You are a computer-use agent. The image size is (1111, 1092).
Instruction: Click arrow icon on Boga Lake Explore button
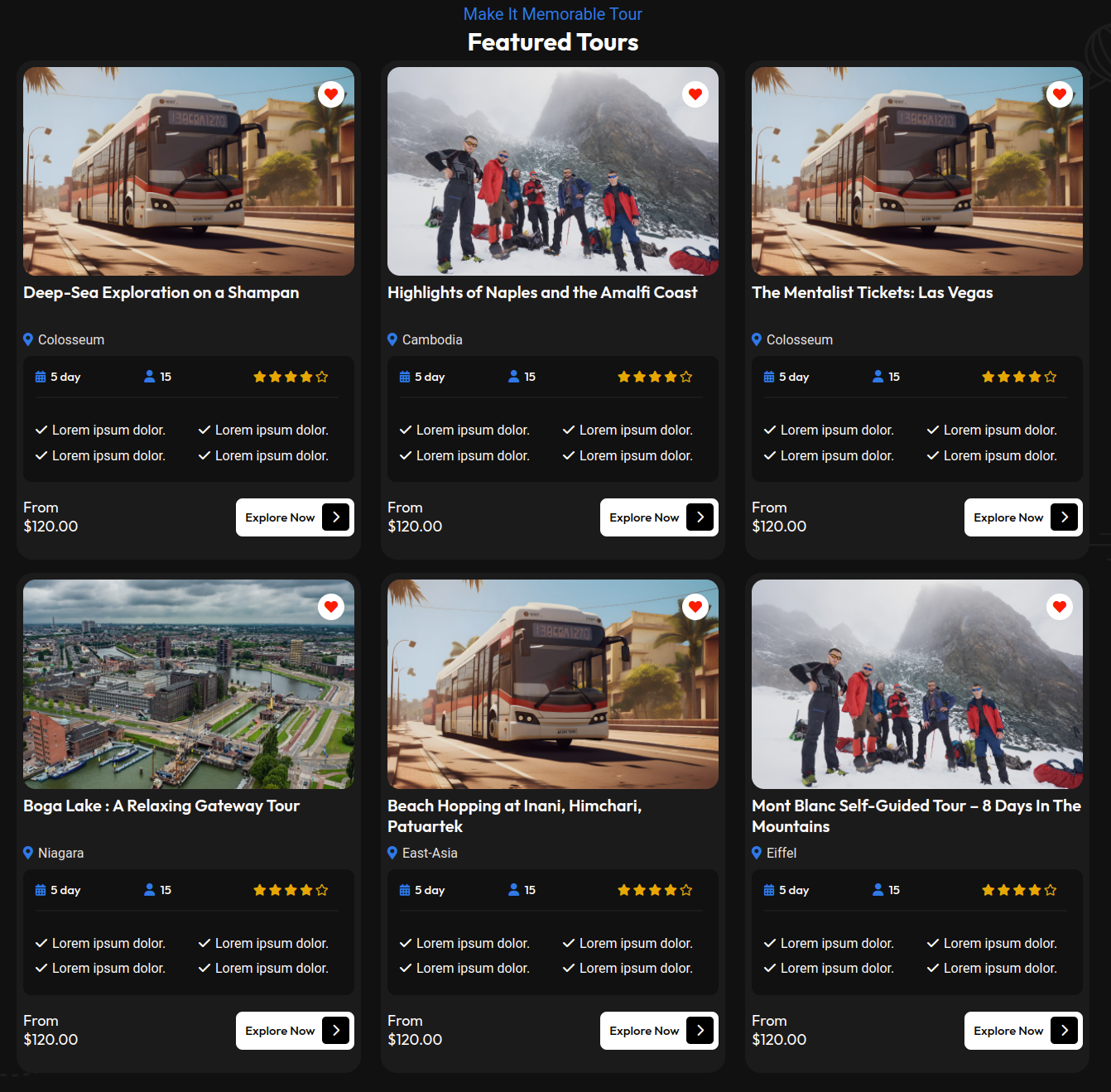click(335, 1031)
